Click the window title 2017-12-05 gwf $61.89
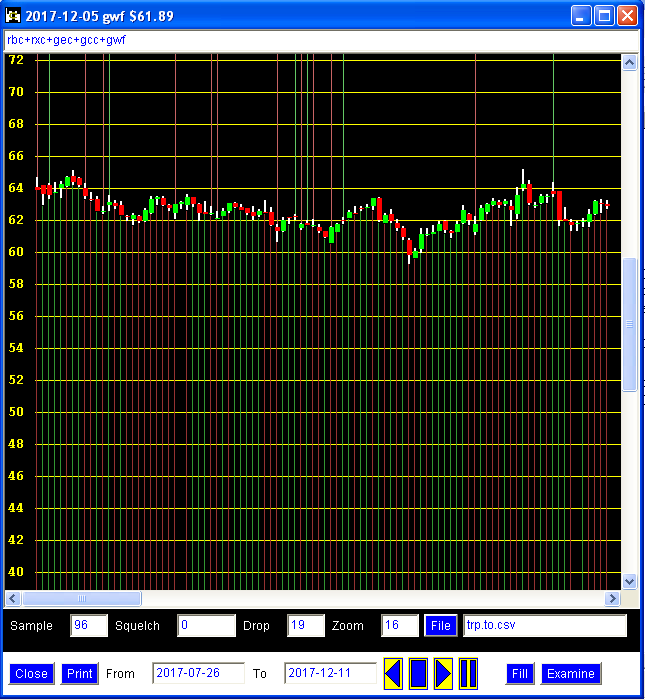Screen dimensions: 645x700 coord(100,17)
